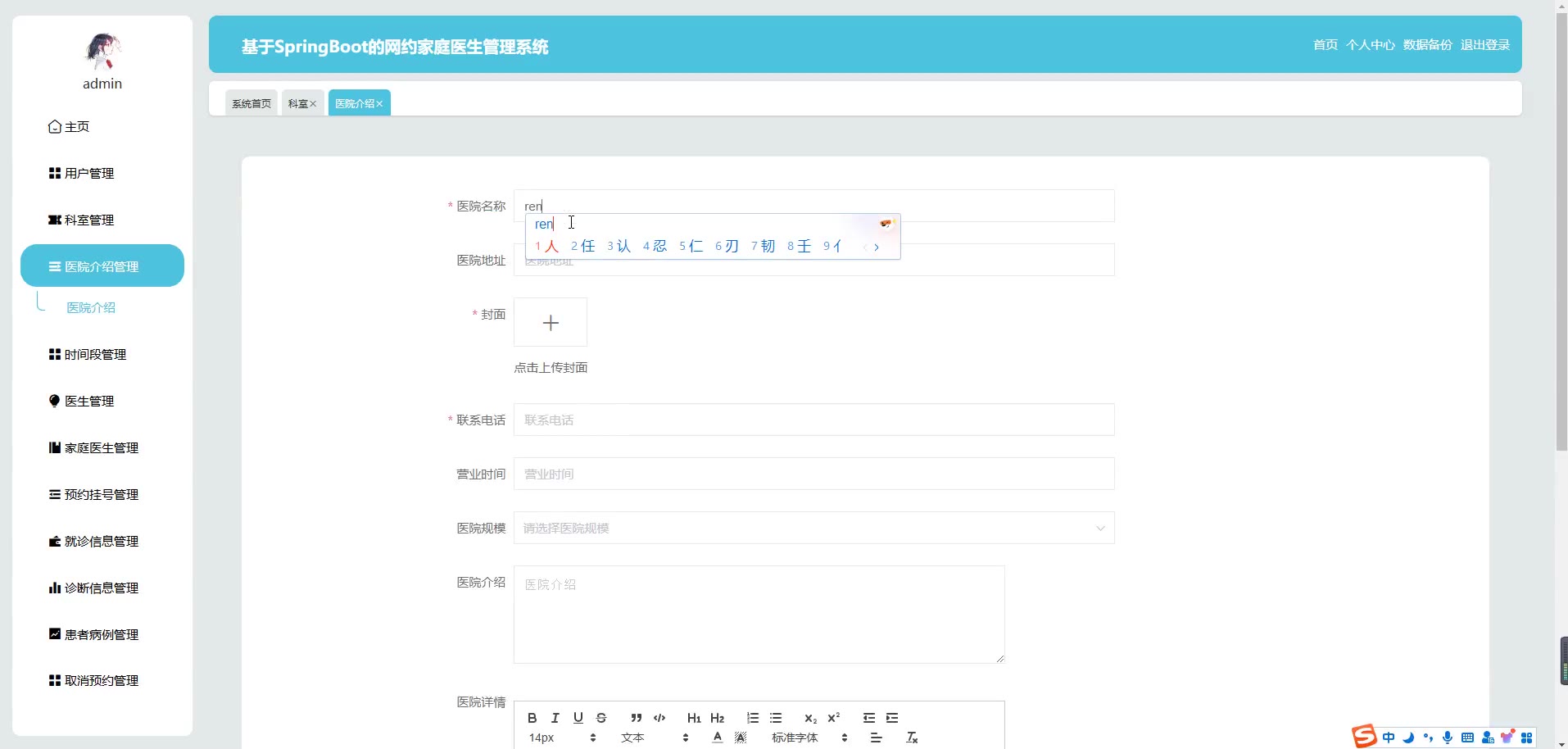Apply italic formatting in the editor
The width and height of the screenshot is (1568, 749).
pyautogui.click(x=555, y=718)
